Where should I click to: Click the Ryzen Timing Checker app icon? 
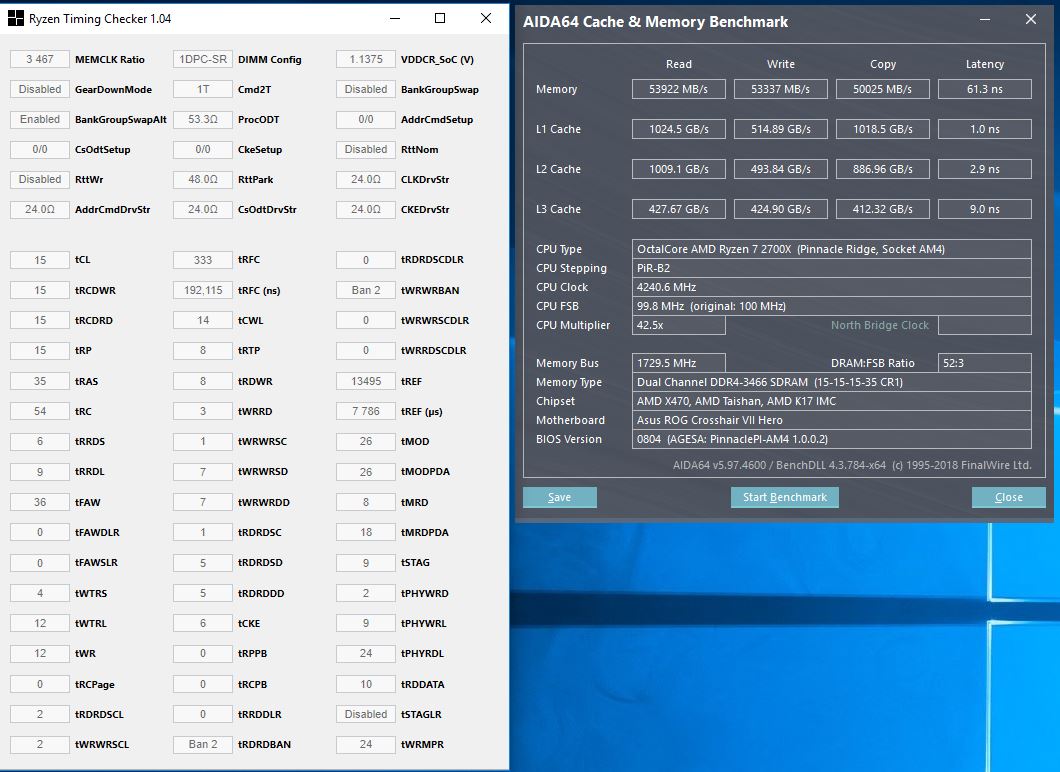[x=16, y=18]
